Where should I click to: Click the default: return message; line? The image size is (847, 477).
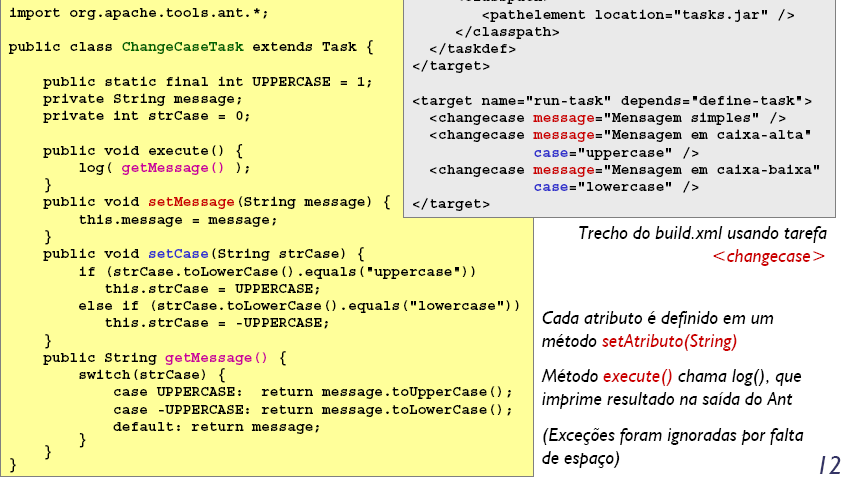point(217,427)
